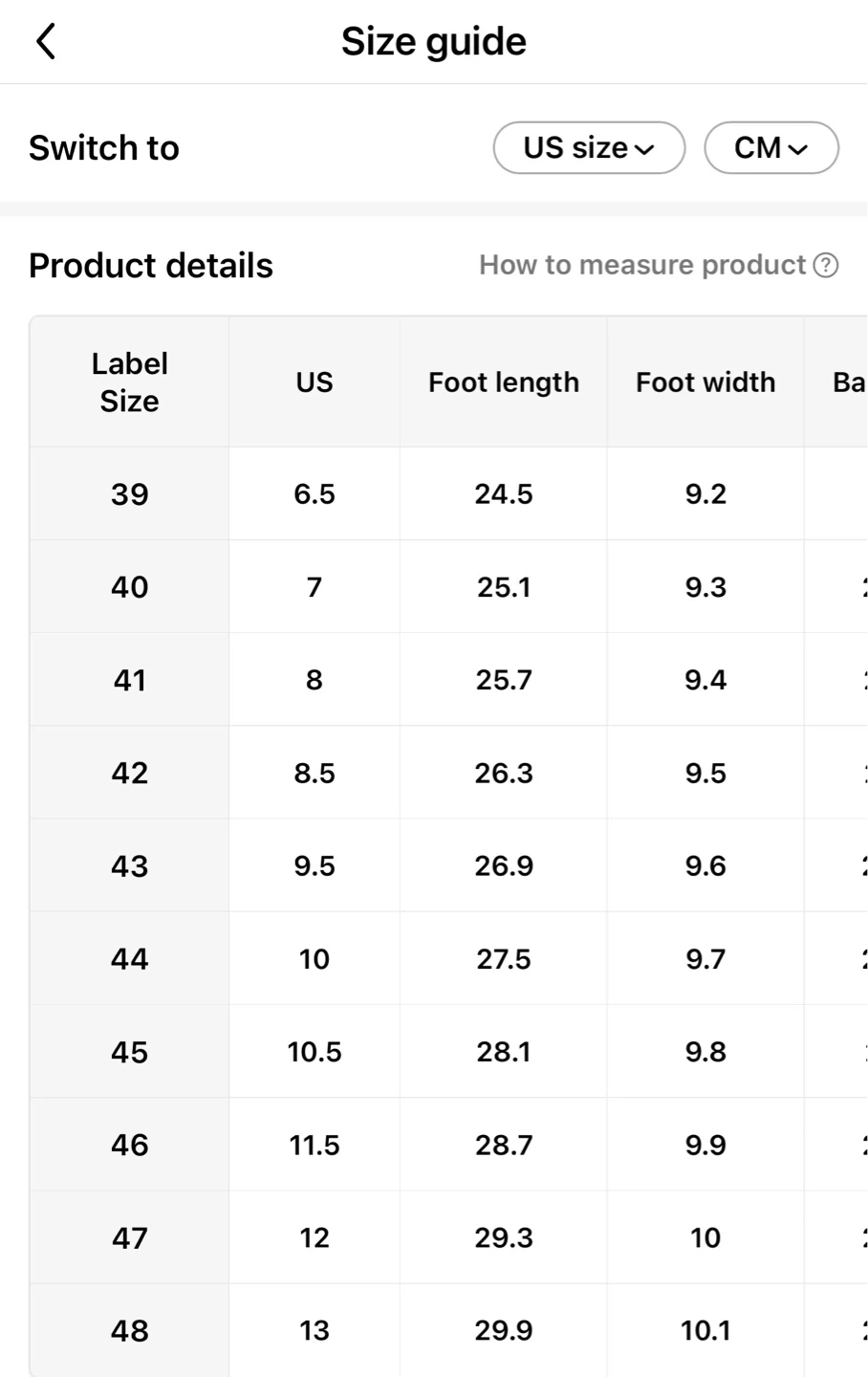
Task: Click the help question mark icon
Action: point(826,265)
